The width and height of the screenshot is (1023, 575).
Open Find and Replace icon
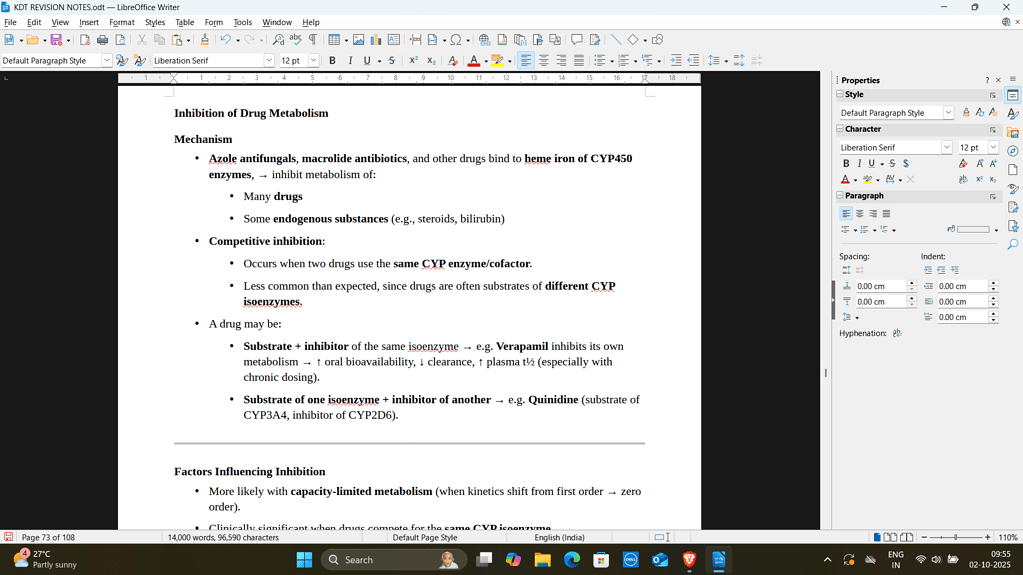coord(279,40)
